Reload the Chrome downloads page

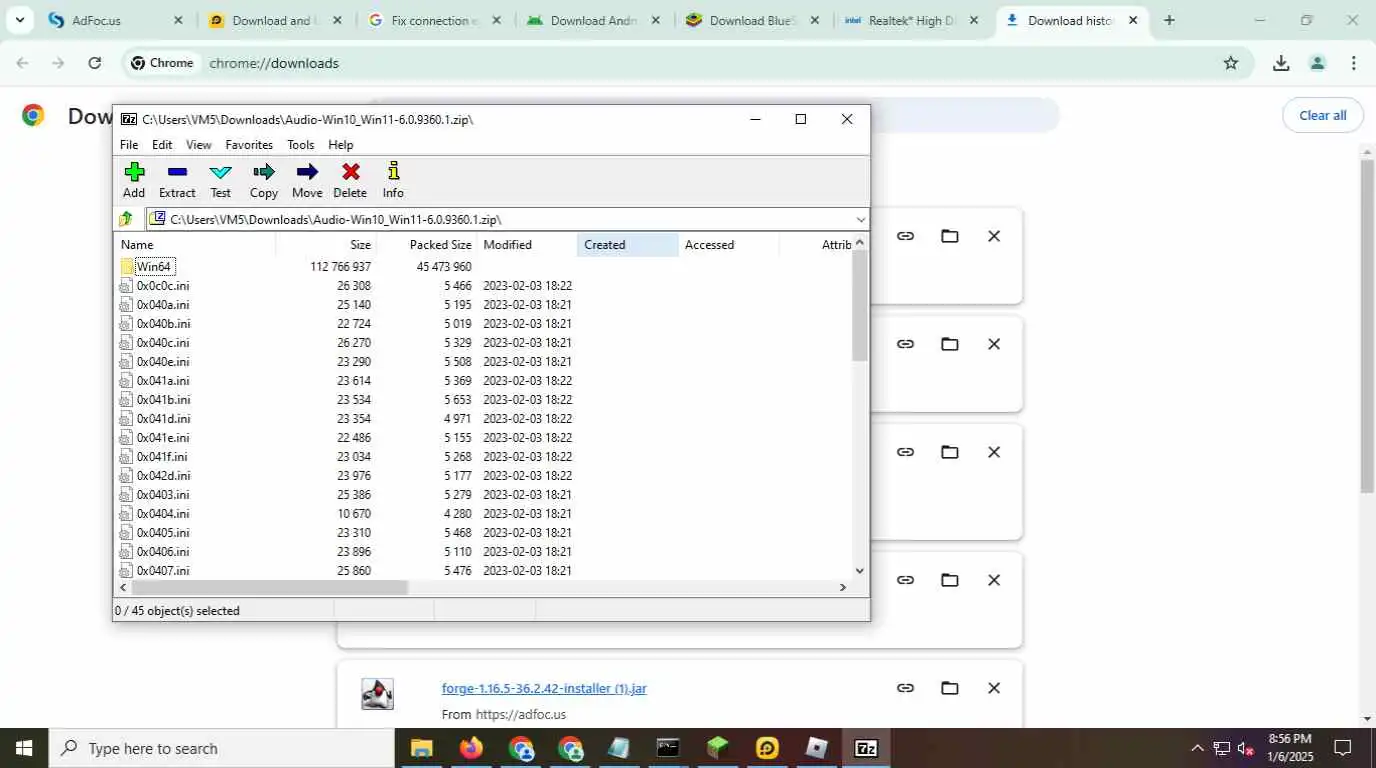click(x=94, y=63)
